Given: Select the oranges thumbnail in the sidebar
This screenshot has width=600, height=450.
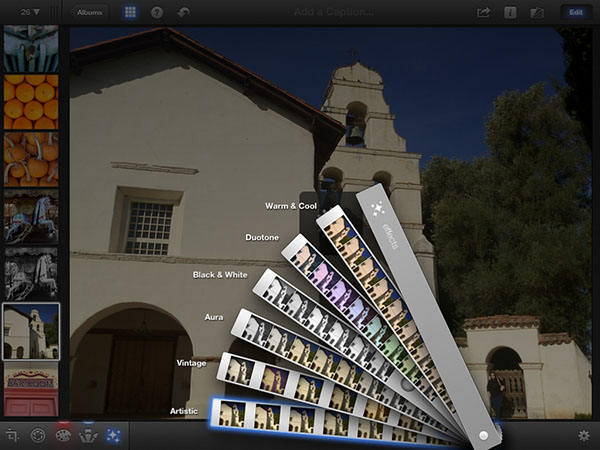Looking at the screenshot, I should click(31, 102).
